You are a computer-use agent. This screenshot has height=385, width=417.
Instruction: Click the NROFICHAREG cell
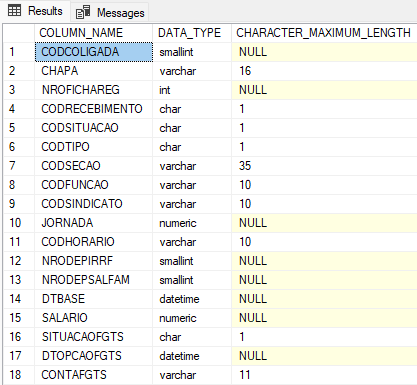[94, 90]
